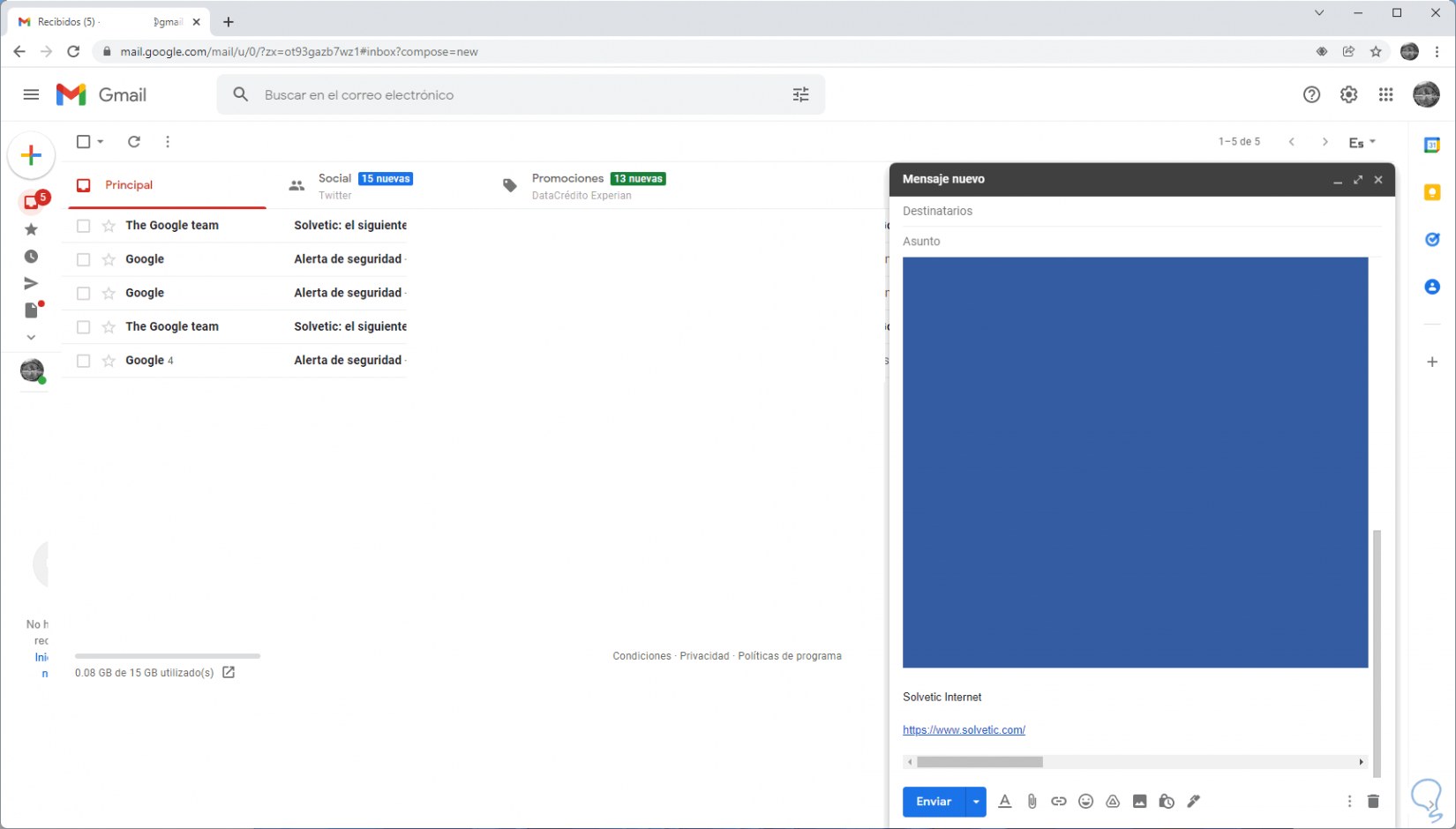Open the Gmail main menu hamburger
Image resolution: width=1456 pixels, height=829 pixels.
tap(31, 94)
